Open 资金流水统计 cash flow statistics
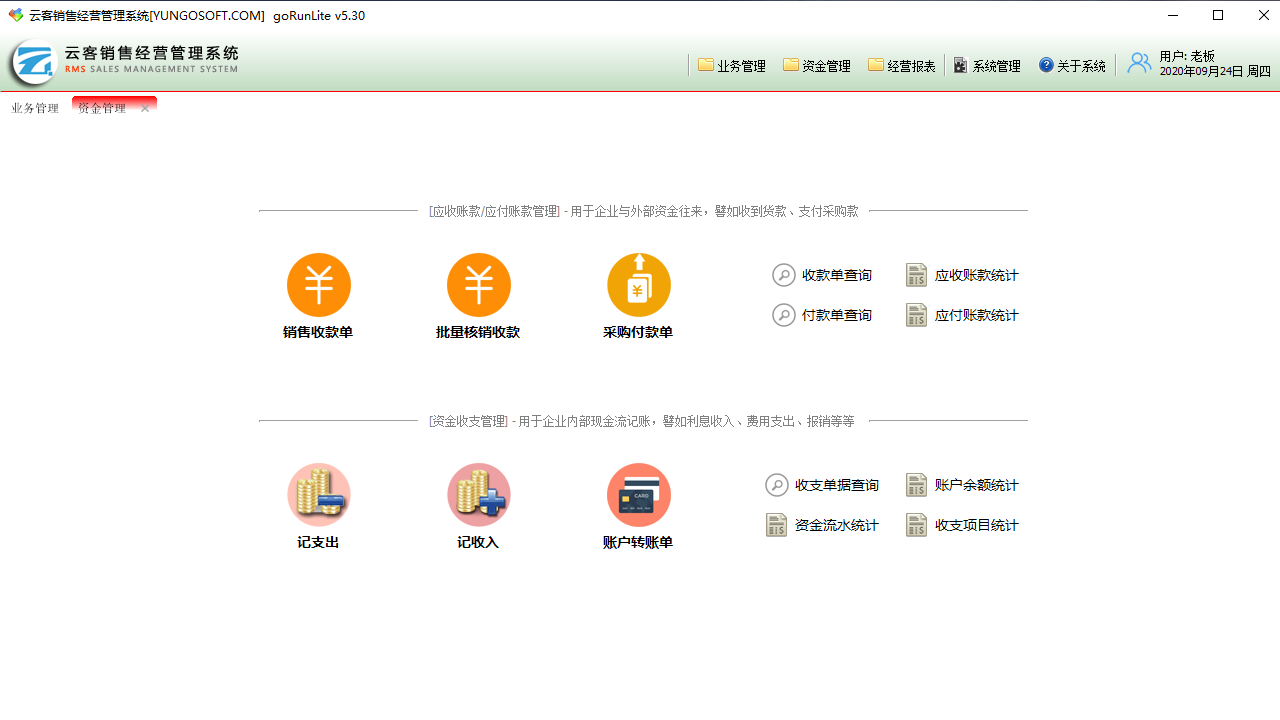Image resolution: width=1280 pixels, height=720 pixels. coord(822,524)
